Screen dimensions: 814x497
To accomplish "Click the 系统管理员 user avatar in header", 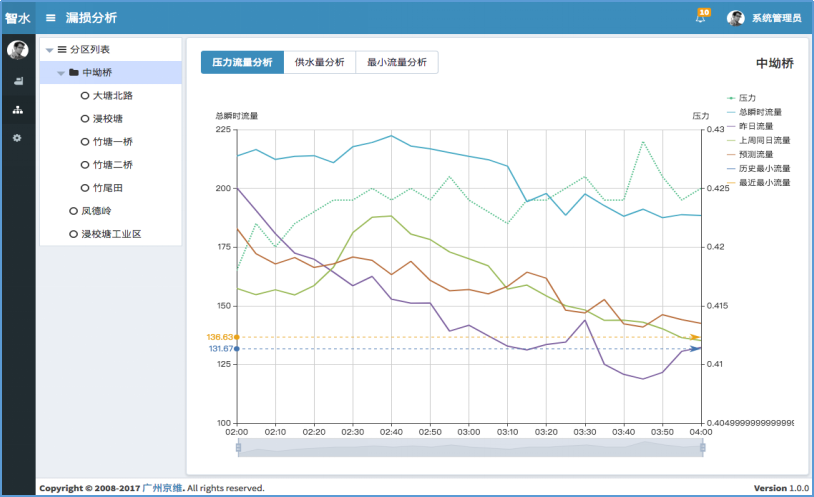I will tap(735, 18).
